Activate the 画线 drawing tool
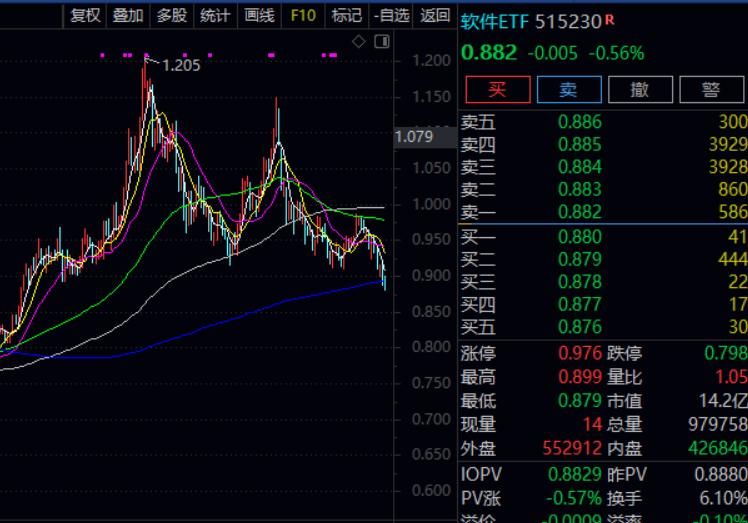Image resolution: width=748 pixels, height=523 pixels. click(259, 15)
